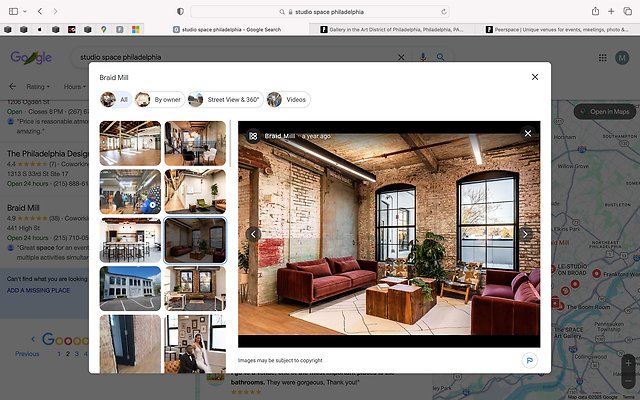Switch to the Peerspace browser tab

point(555,30)
